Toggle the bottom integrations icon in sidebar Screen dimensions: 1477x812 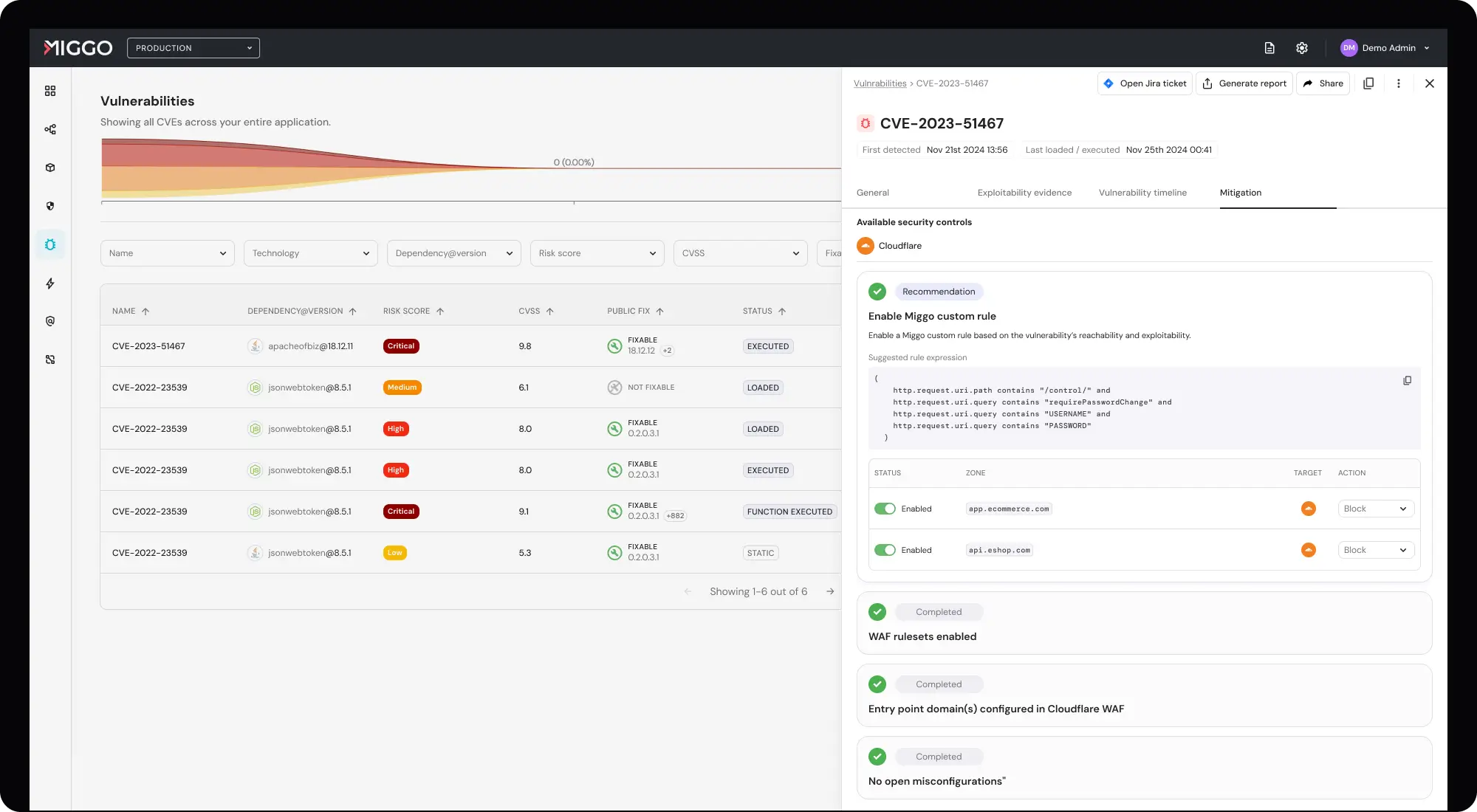(x=50, y=359)
